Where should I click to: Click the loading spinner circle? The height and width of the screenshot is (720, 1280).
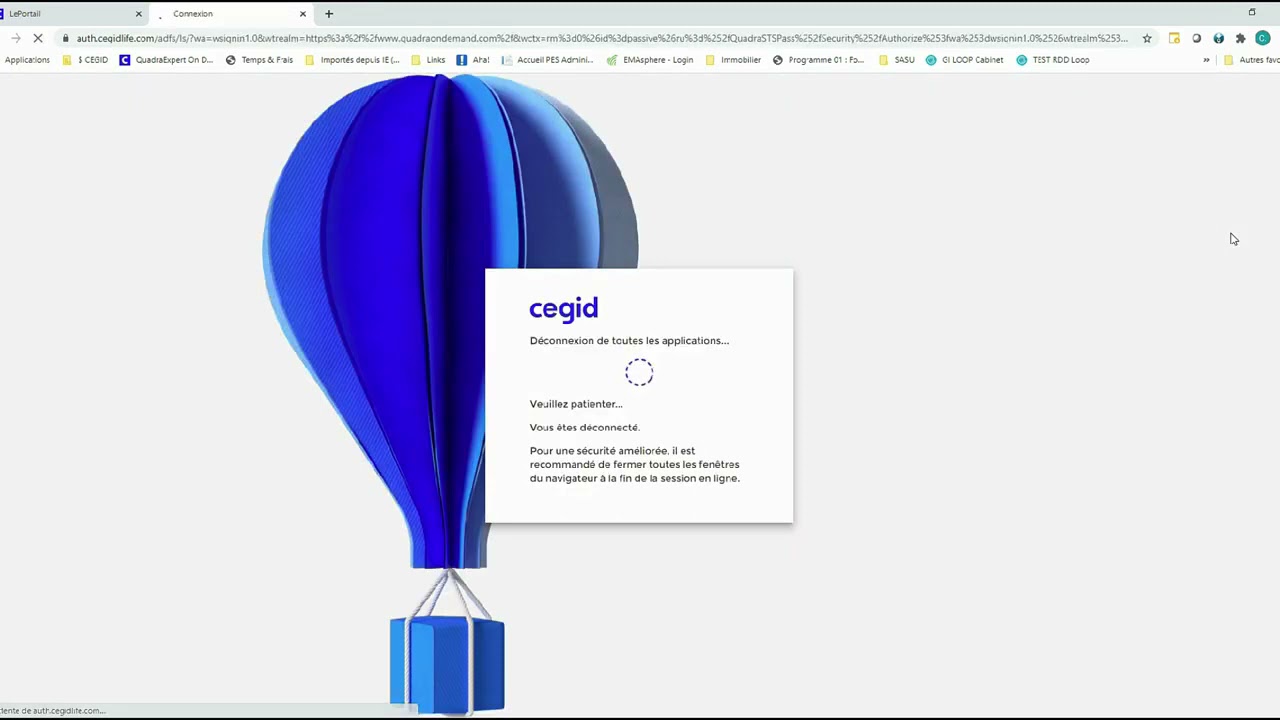639,373
